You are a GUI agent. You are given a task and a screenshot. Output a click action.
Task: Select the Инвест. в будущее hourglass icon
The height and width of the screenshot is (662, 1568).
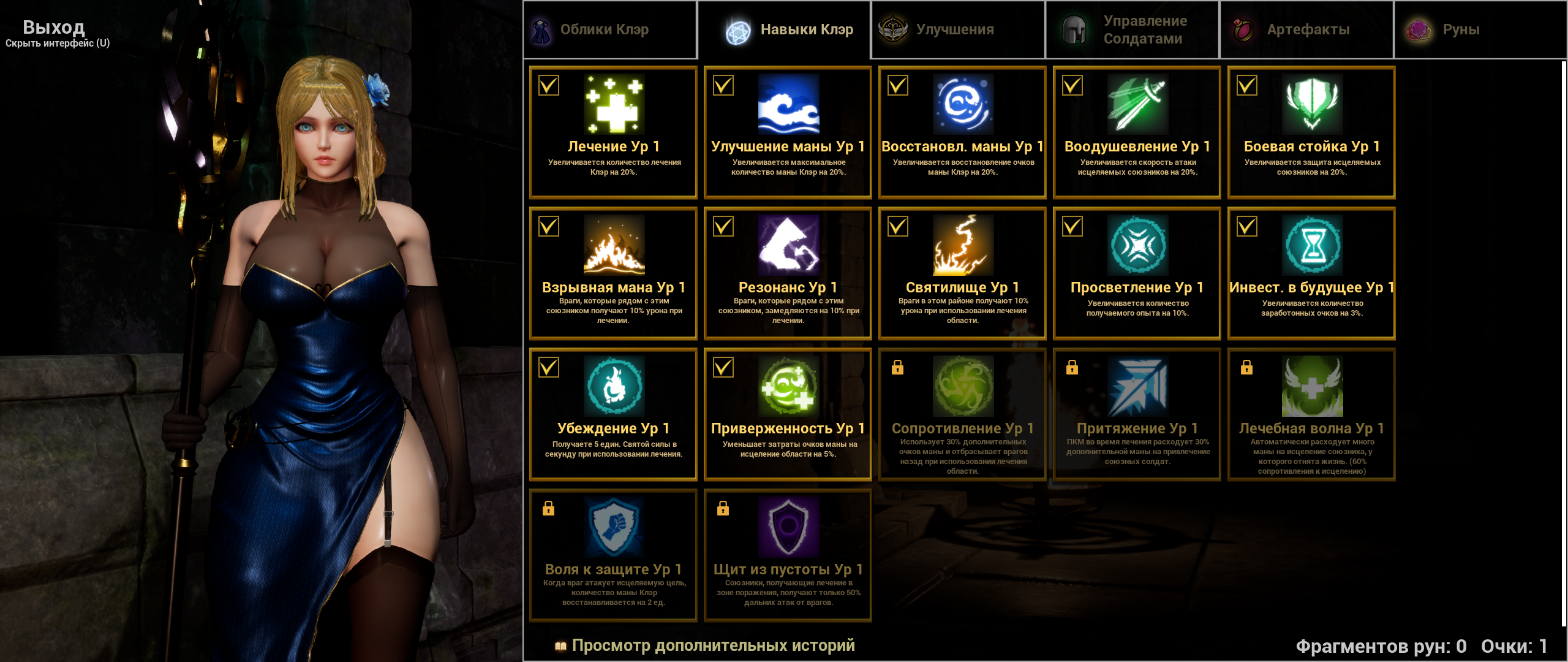tap(1312, 245)
